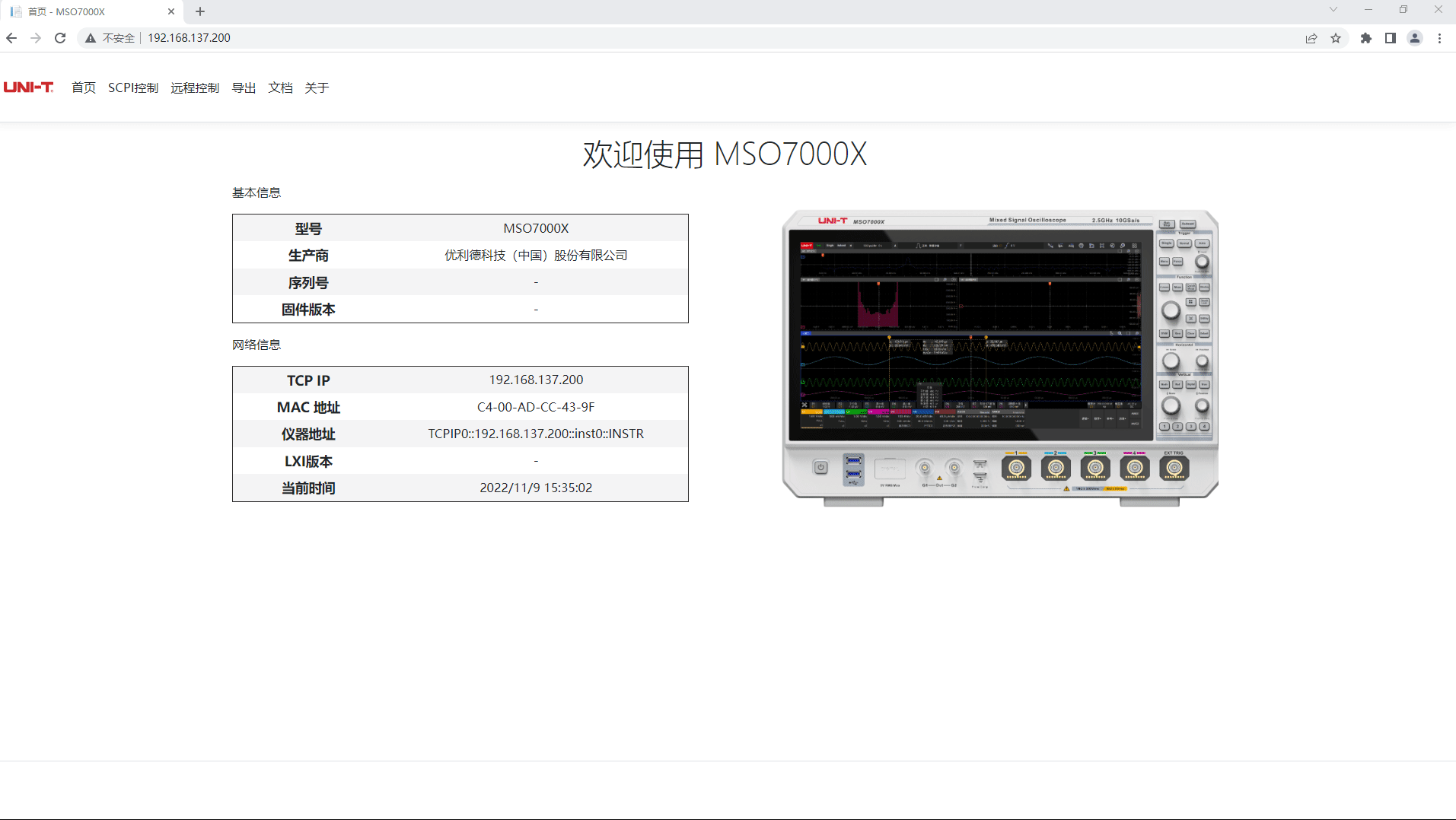The image size is (1456, 820).
Task: Open the 文档 link
Action: tap(280, 87)
